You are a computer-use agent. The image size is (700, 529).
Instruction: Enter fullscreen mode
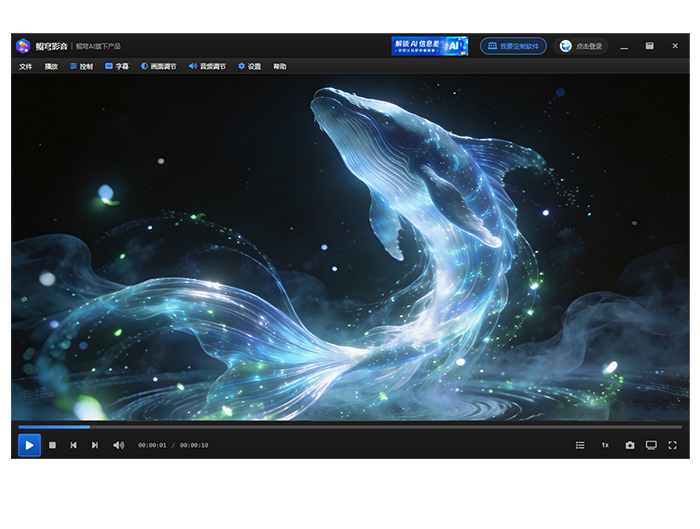pyautogui.click(x=673, y=445)
